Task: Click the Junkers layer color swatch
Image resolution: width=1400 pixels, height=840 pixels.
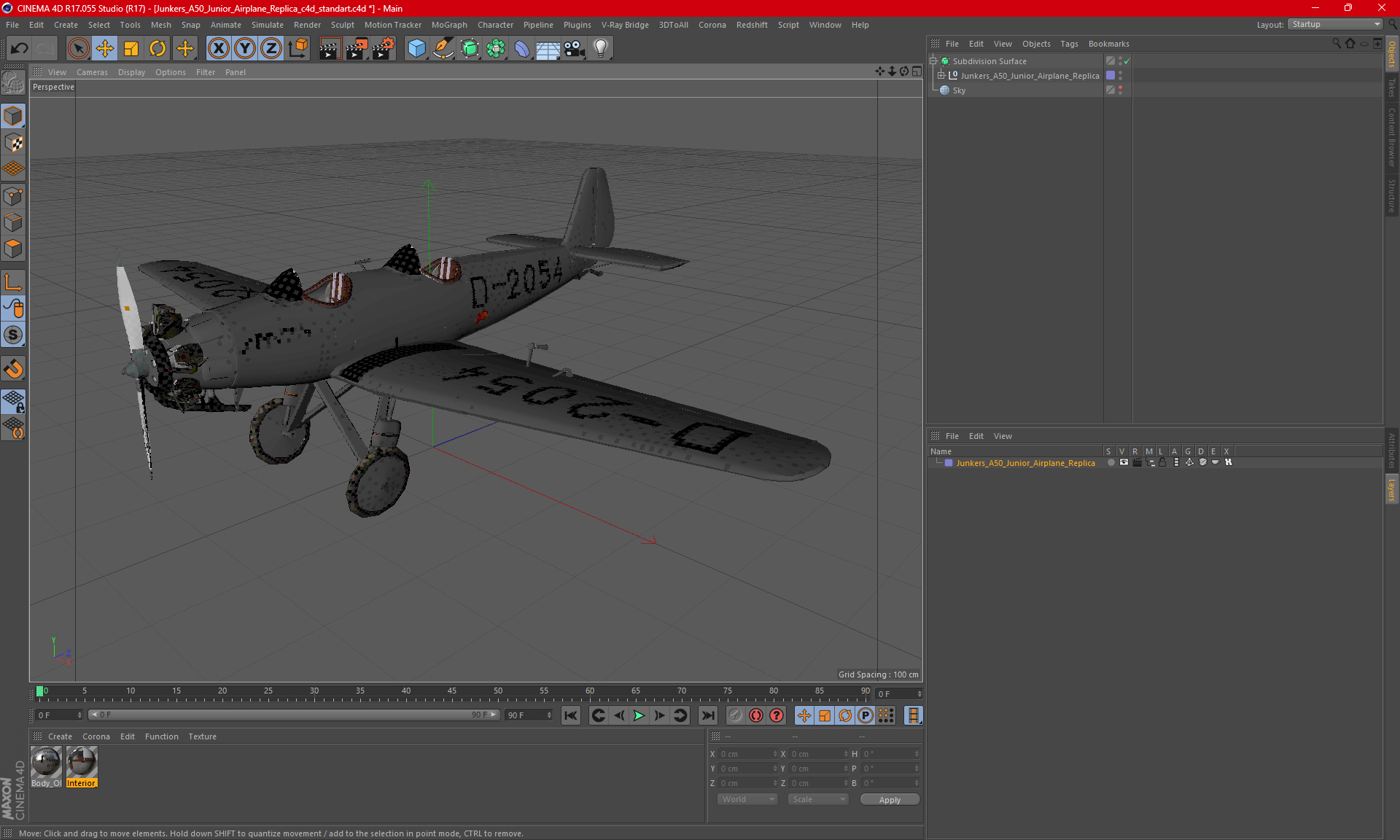Action: click(949, 463)
